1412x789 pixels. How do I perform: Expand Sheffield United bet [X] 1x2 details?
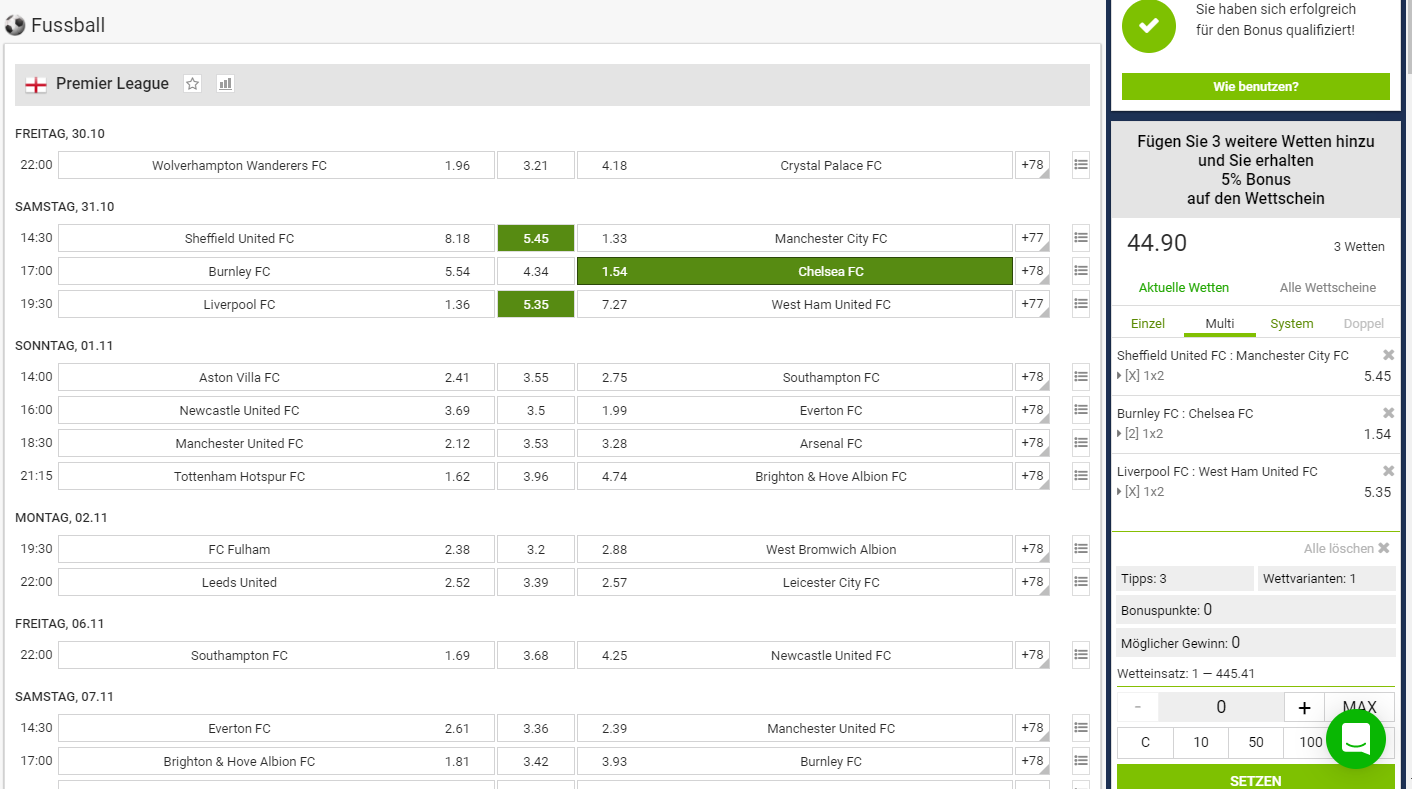coord(1141,376)
